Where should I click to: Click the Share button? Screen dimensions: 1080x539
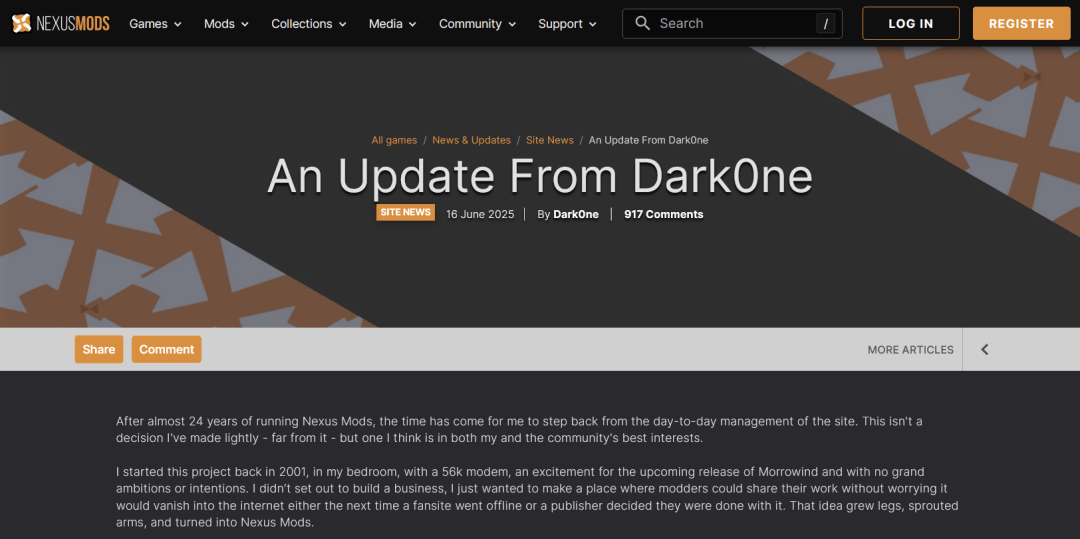click(99, 349)
